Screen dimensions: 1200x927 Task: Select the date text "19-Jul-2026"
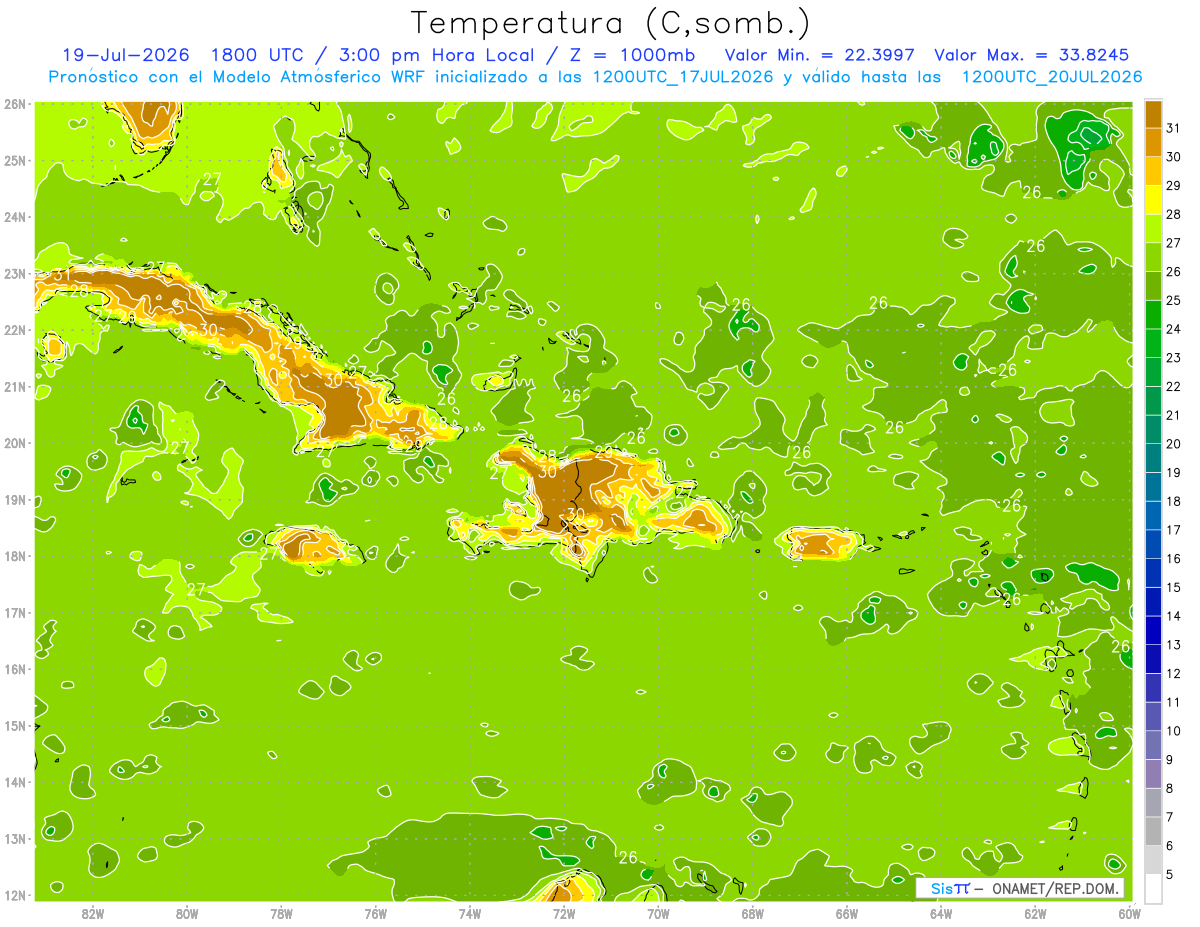point(126,55)
